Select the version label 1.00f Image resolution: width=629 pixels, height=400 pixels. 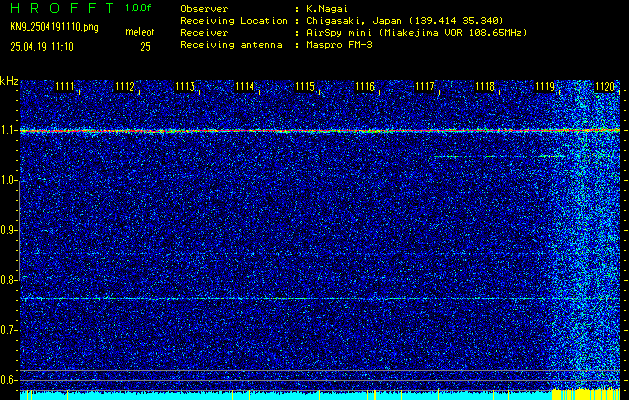(138, 8)
